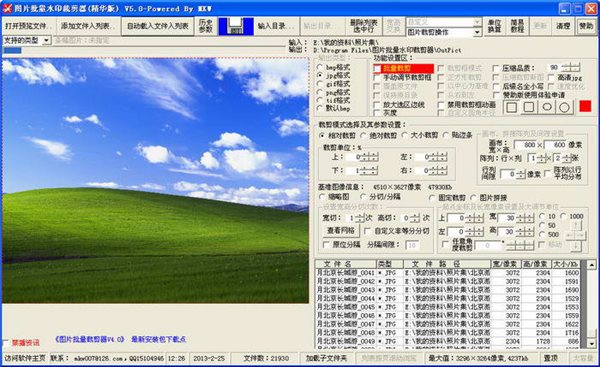The height and width of the screenshot is (367, 600).
Task: Select the first square crop-shape icon
Action: [x=512, y=107]
